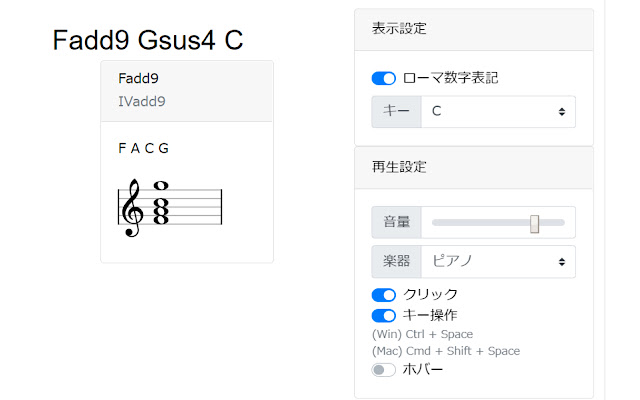640x400 pixels.
Task: Toggle the クリック switch
Action: click(384, 294)
